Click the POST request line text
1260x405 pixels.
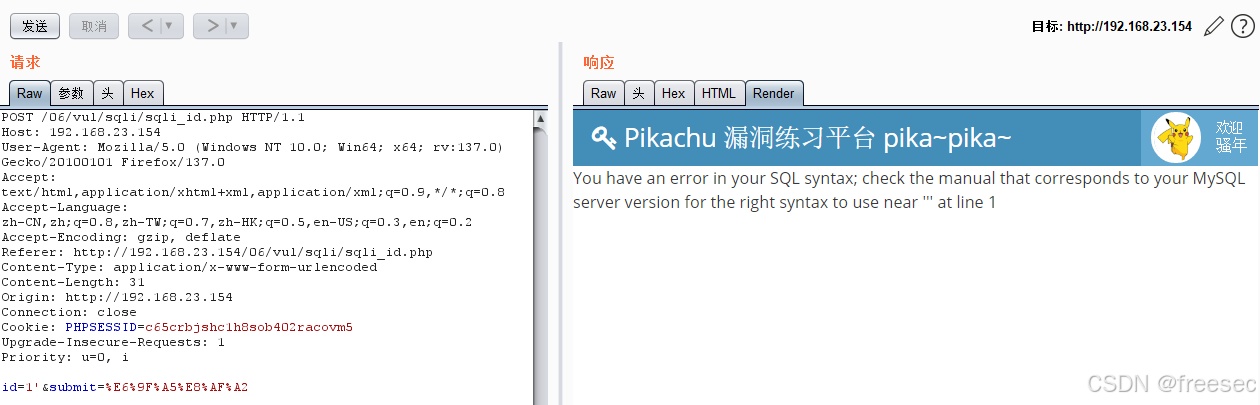[153, 117]
